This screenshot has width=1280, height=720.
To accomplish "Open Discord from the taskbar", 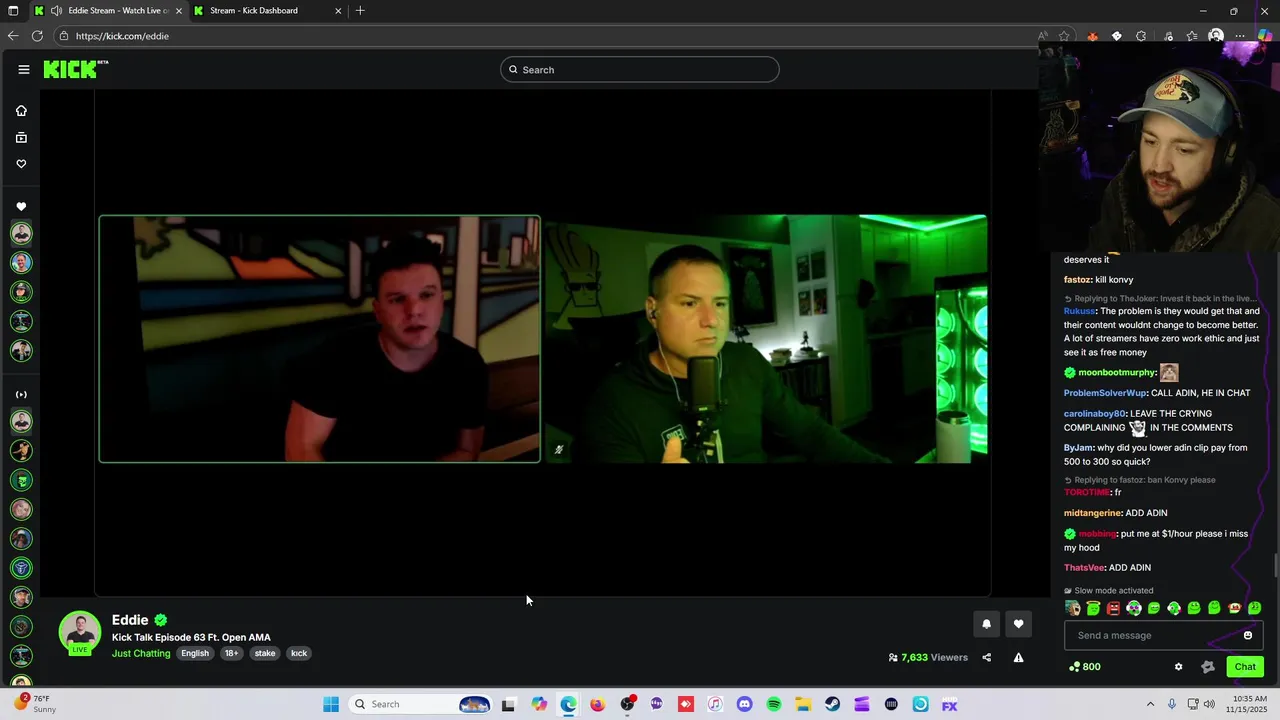I will tap(744, 704).
